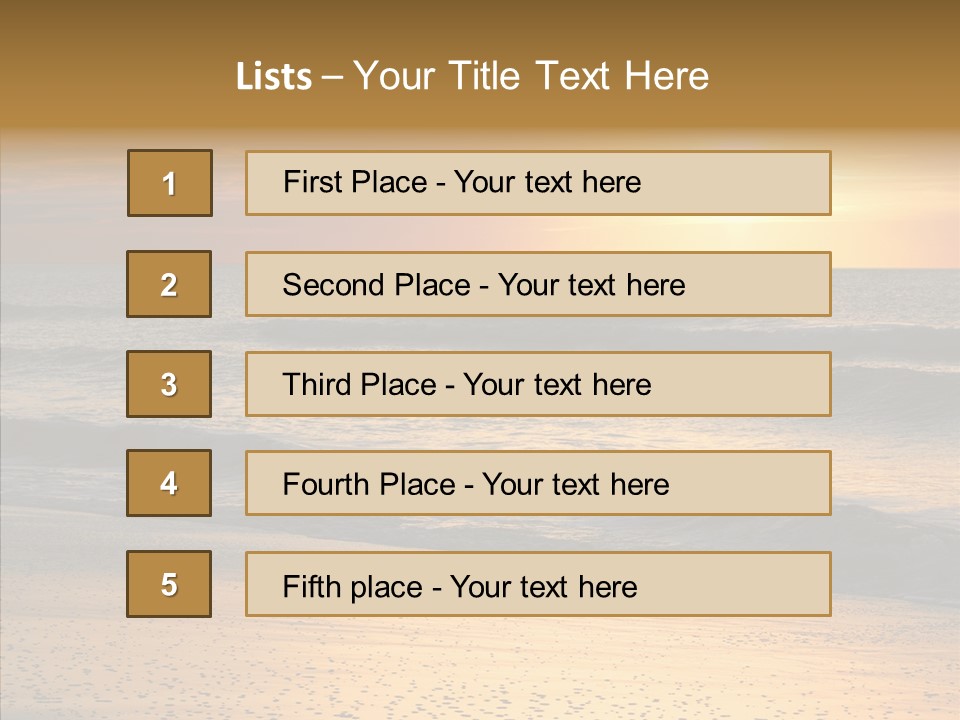Image resolution: width=960 pixels, height=720 pixels.
Task: Place cursor on the word Fourth
Action: (327, 485)
